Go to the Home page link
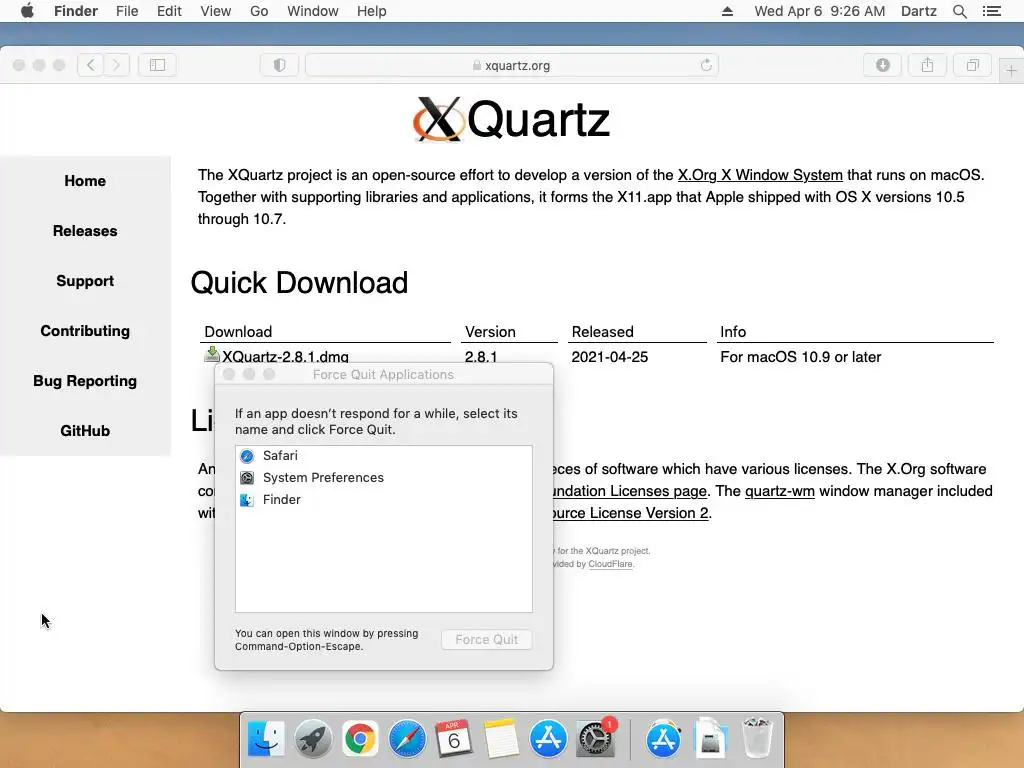Screen dimensions: 1024x768 [85, 181]
